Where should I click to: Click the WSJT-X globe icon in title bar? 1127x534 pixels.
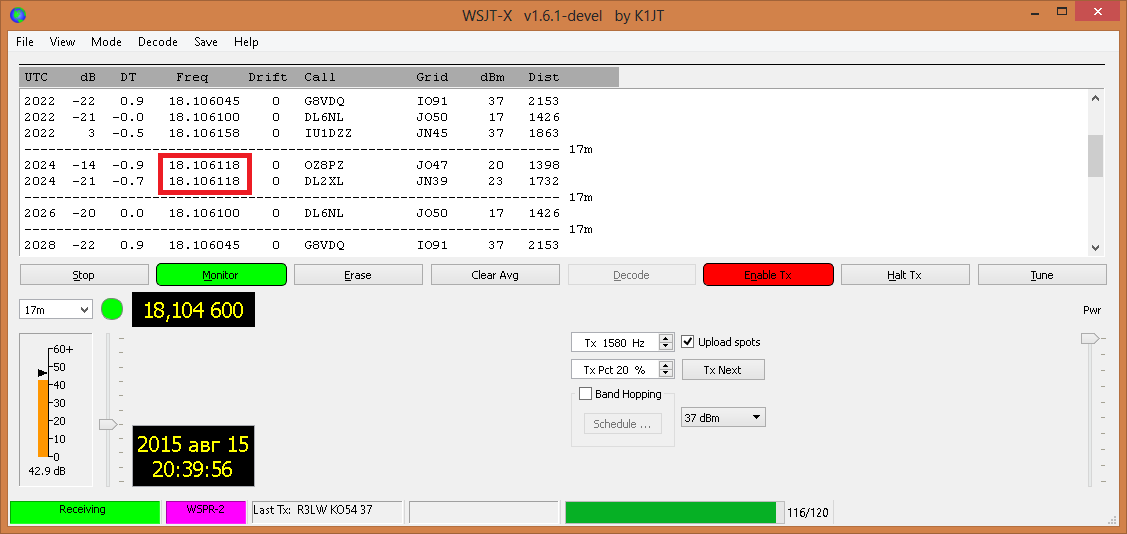pos(16,15)
